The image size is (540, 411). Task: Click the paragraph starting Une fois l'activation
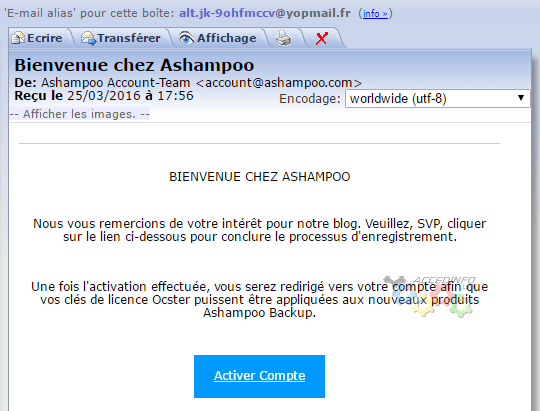(260, 300)
